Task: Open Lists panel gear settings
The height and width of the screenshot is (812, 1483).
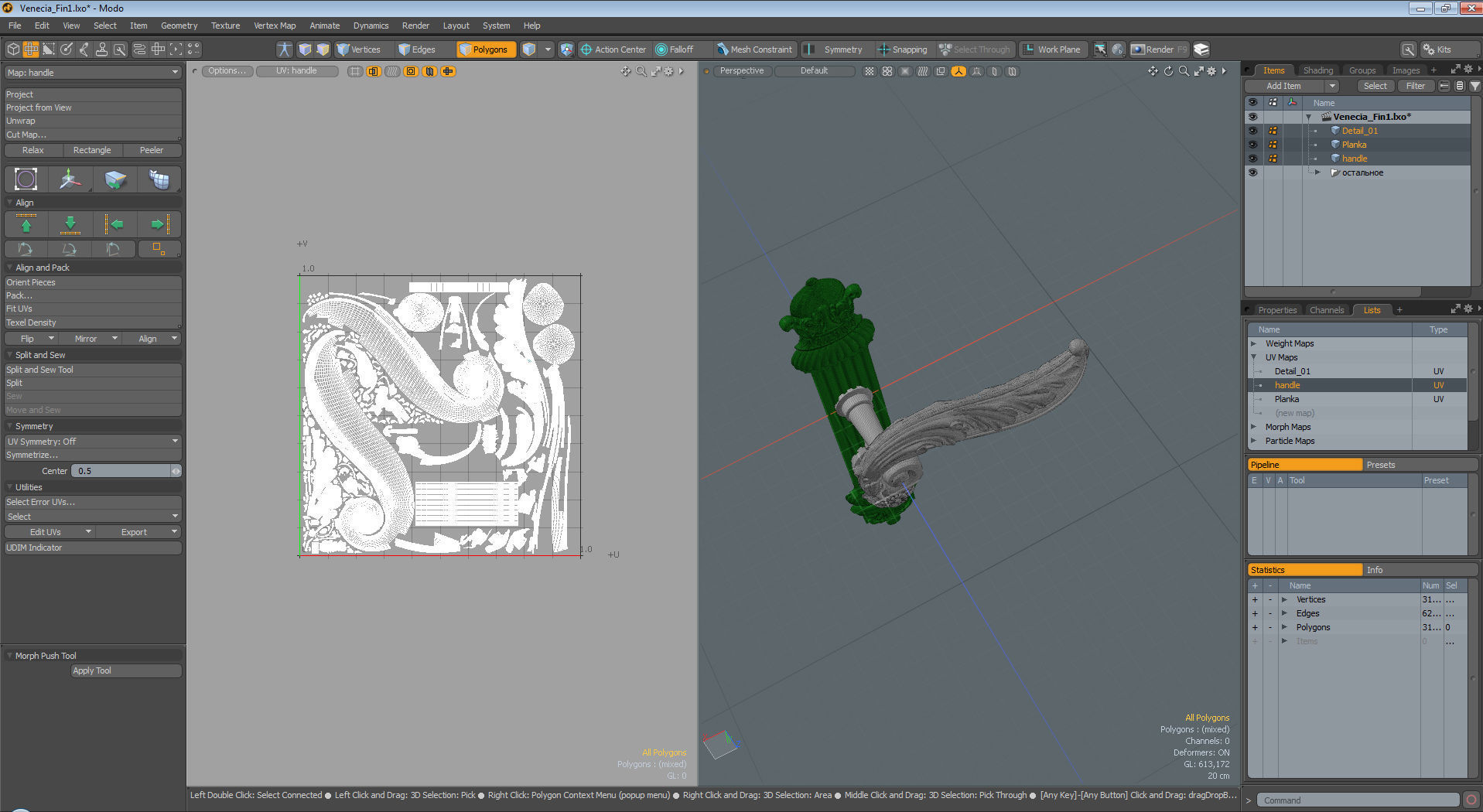Action: pos(1468,309)
